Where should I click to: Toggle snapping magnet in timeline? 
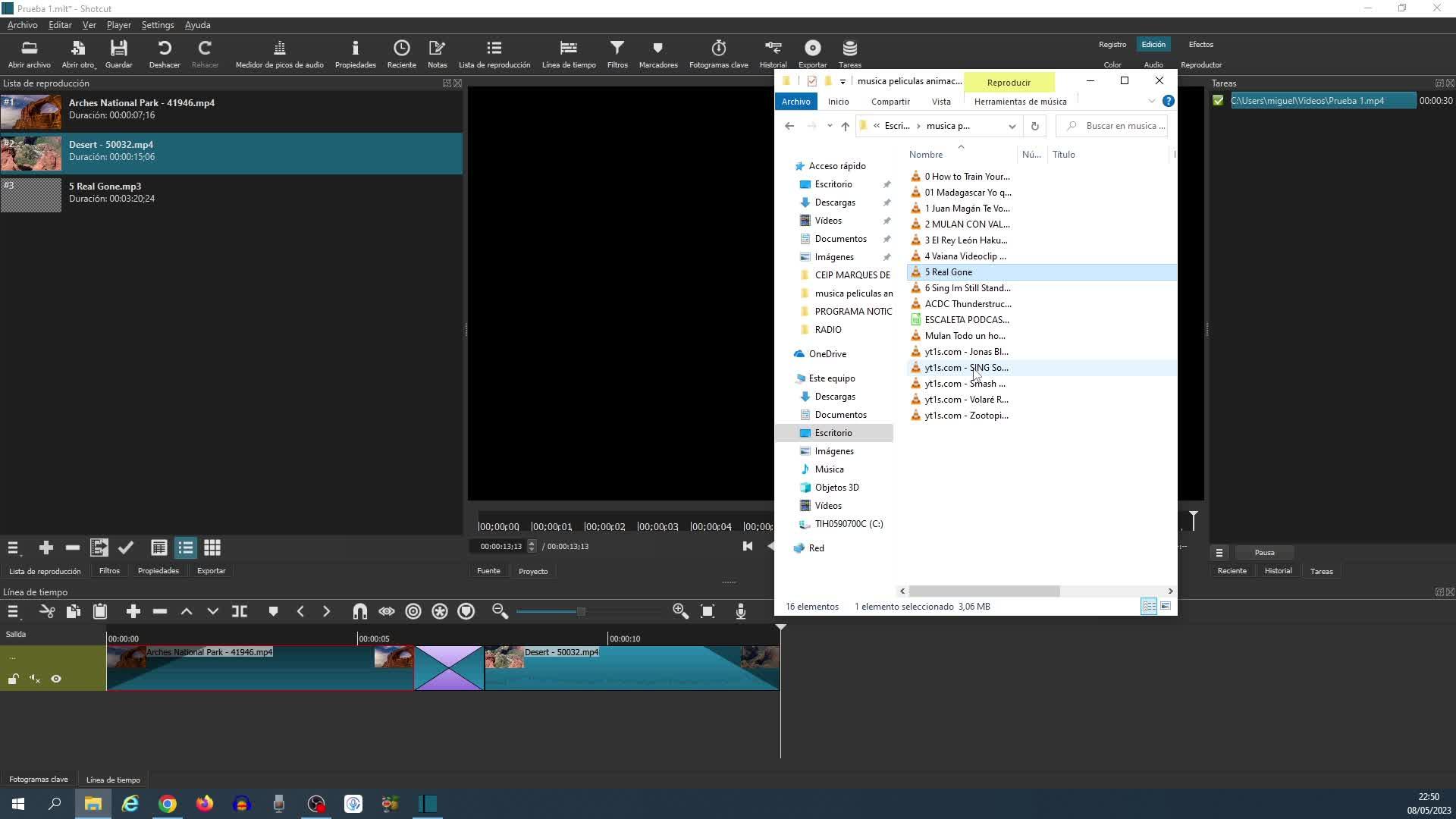[359, 612]
